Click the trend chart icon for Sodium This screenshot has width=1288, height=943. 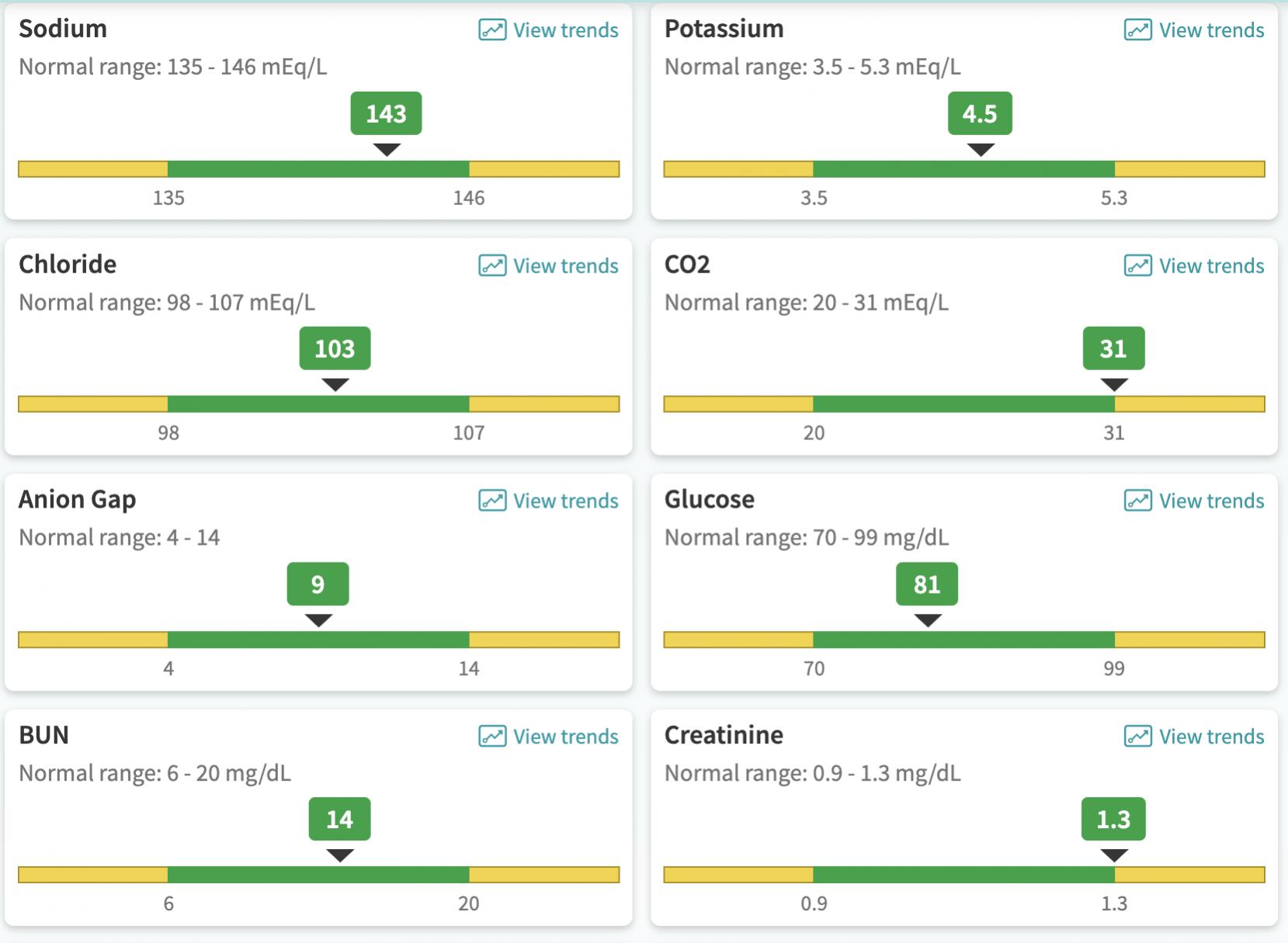(492, 30)
